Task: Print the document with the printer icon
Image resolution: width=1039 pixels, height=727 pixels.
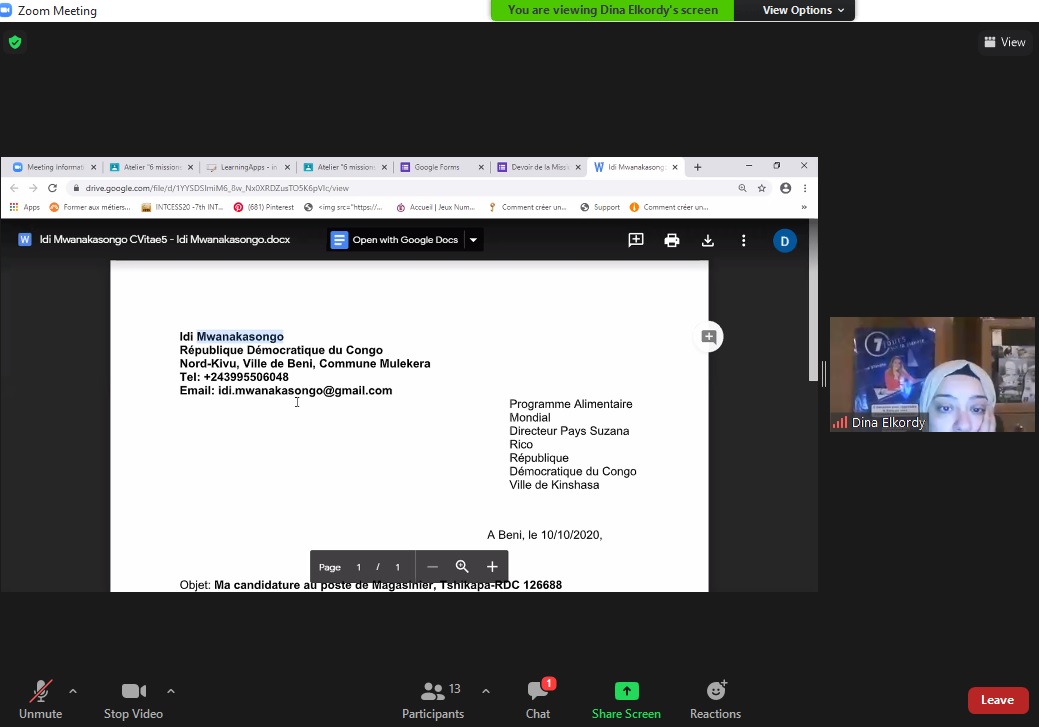Action: point(672,240)
